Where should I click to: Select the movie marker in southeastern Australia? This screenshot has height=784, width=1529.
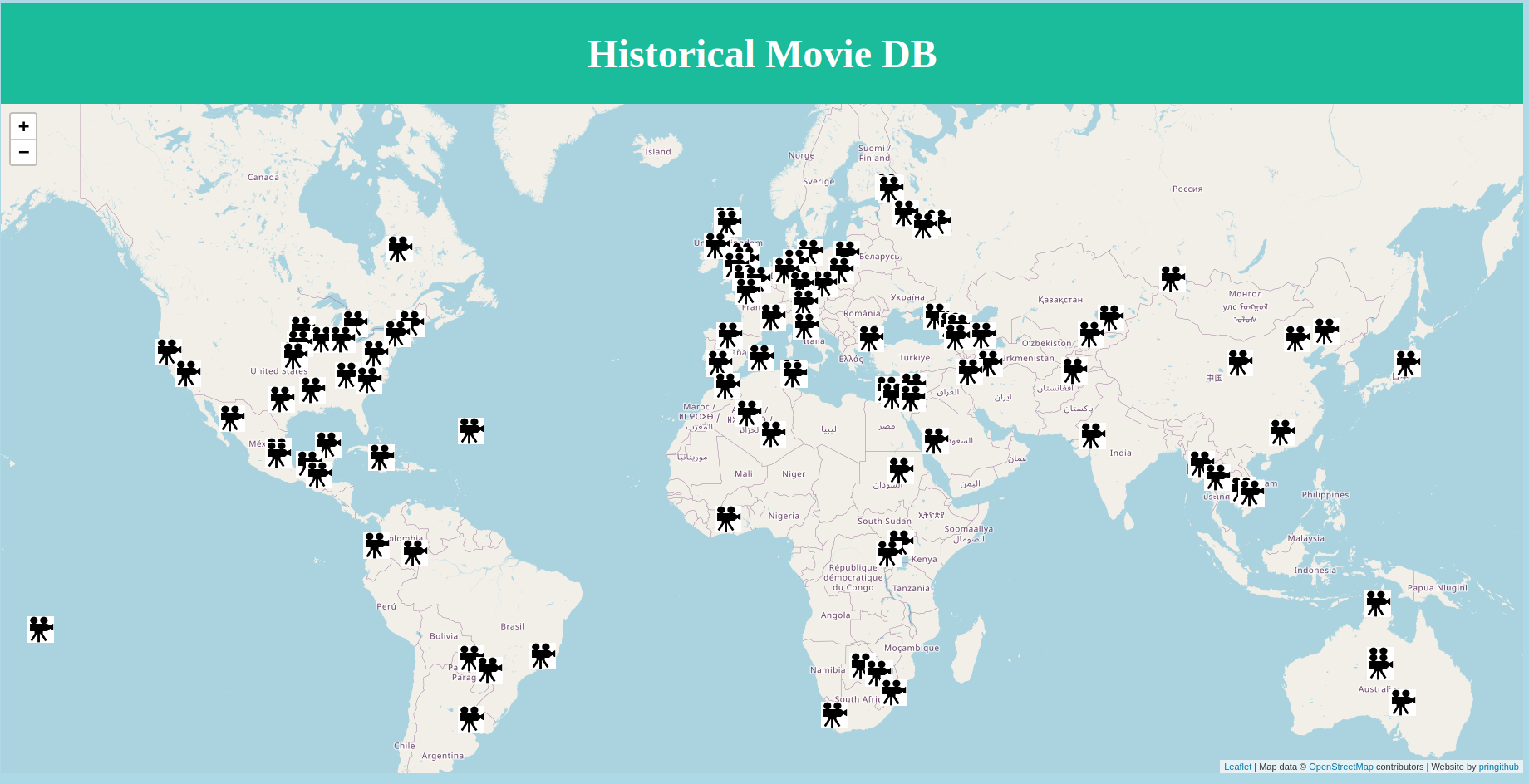click(1403, 702)
